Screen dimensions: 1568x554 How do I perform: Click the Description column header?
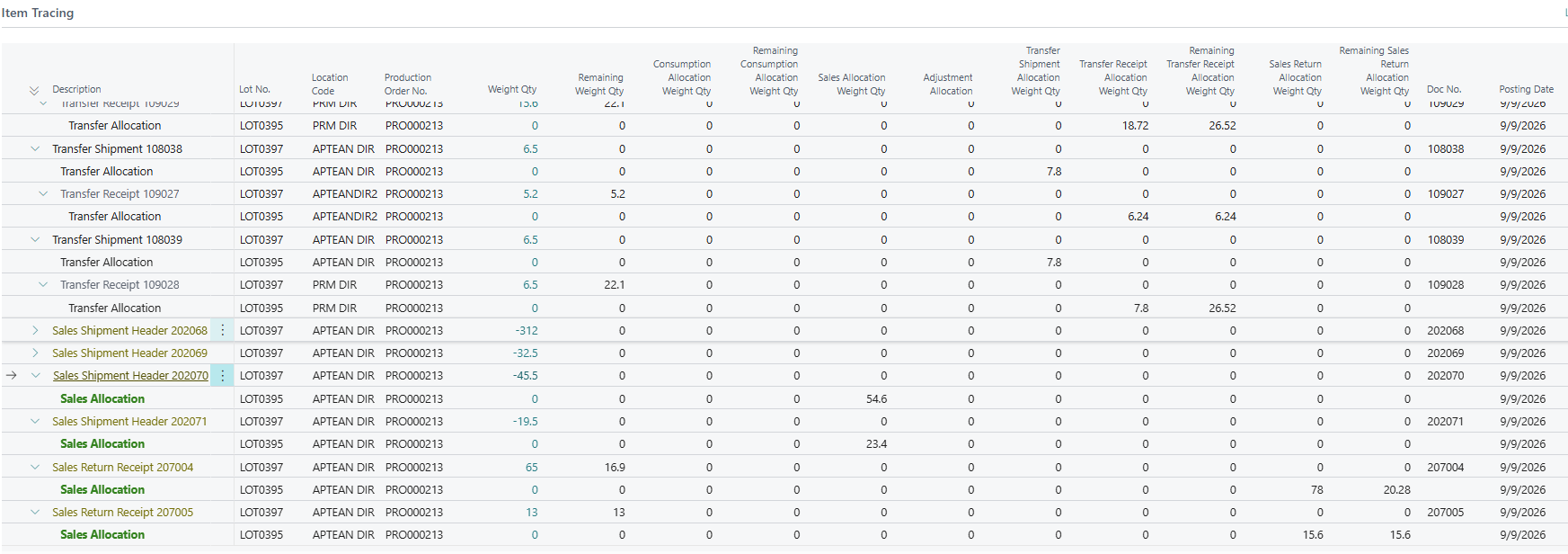pyautogui.click(x=76, y=89)
